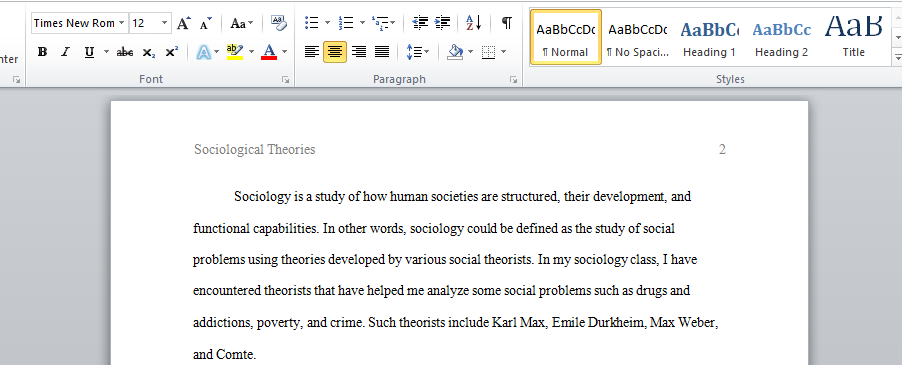902x365 pixels.
Task: Open Font dialog box launcher
Action: pyautogui.click(x=285, y=80)
